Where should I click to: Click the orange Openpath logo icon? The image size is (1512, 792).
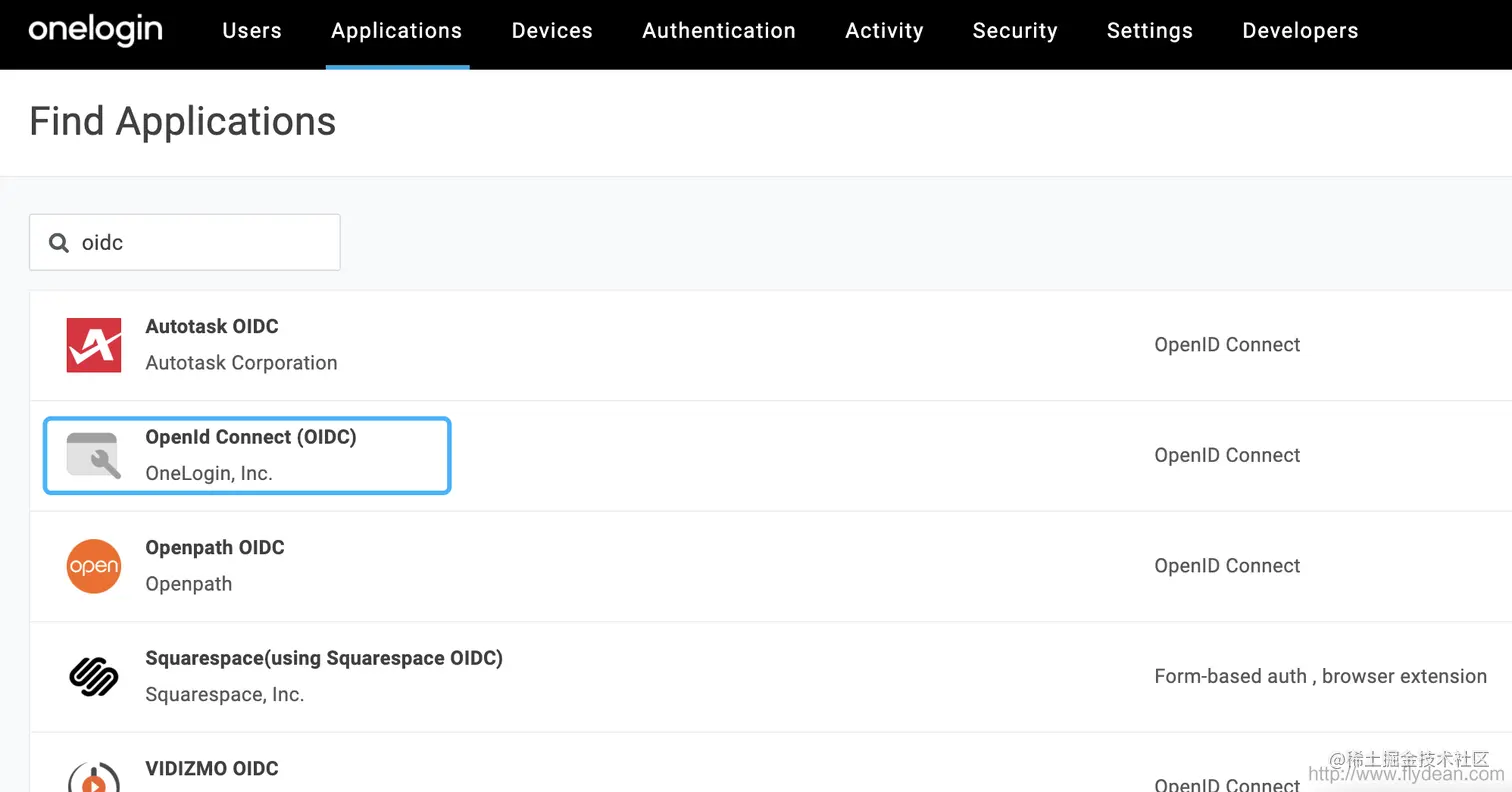coord(94,566)
